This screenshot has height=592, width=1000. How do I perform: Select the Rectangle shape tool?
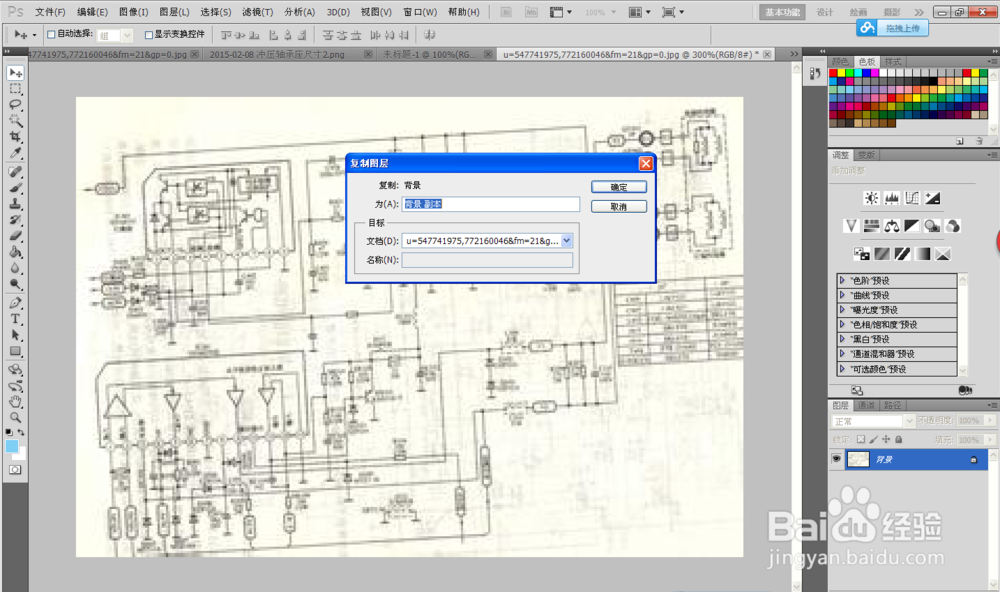[15, 351]
